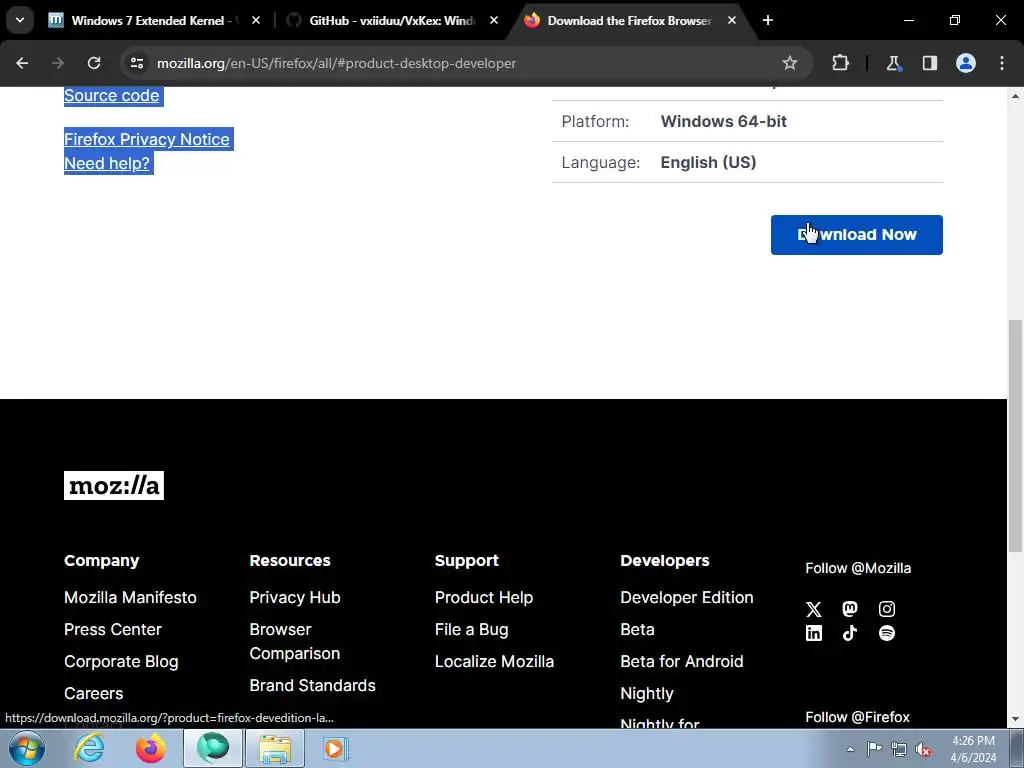Open Mozilla's LinkedIn icon

tap(814, 633)
